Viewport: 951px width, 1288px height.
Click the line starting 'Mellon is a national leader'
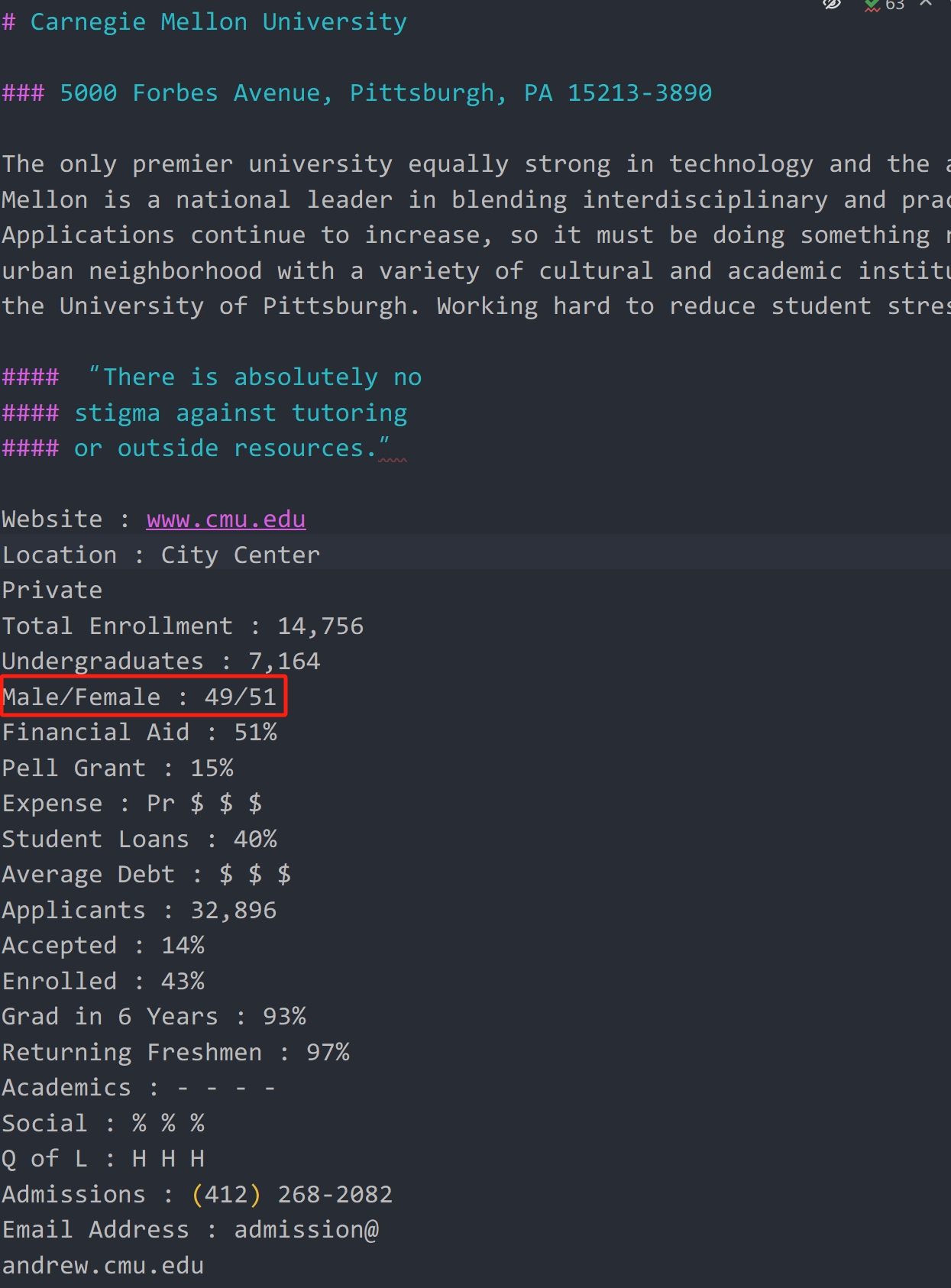pos(476,200)
